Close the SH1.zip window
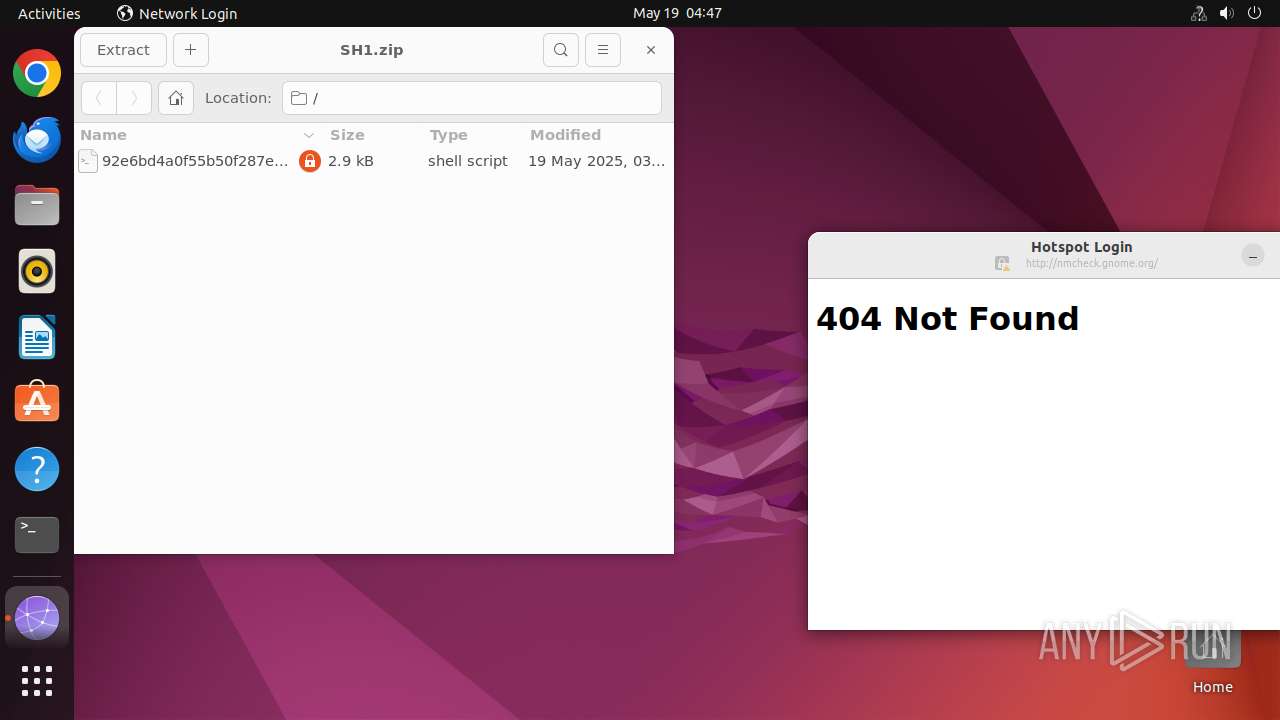This screenshot has height=720, width=1280. 650,50
